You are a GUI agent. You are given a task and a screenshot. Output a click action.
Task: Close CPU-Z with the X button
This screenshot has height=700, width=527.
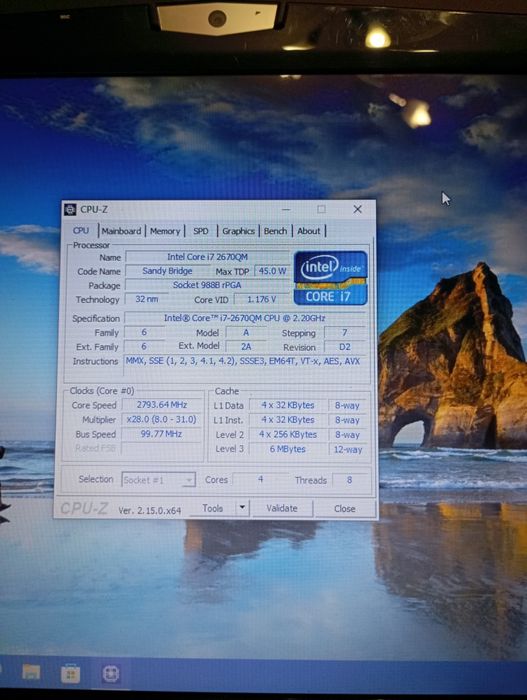pos(357,209)
